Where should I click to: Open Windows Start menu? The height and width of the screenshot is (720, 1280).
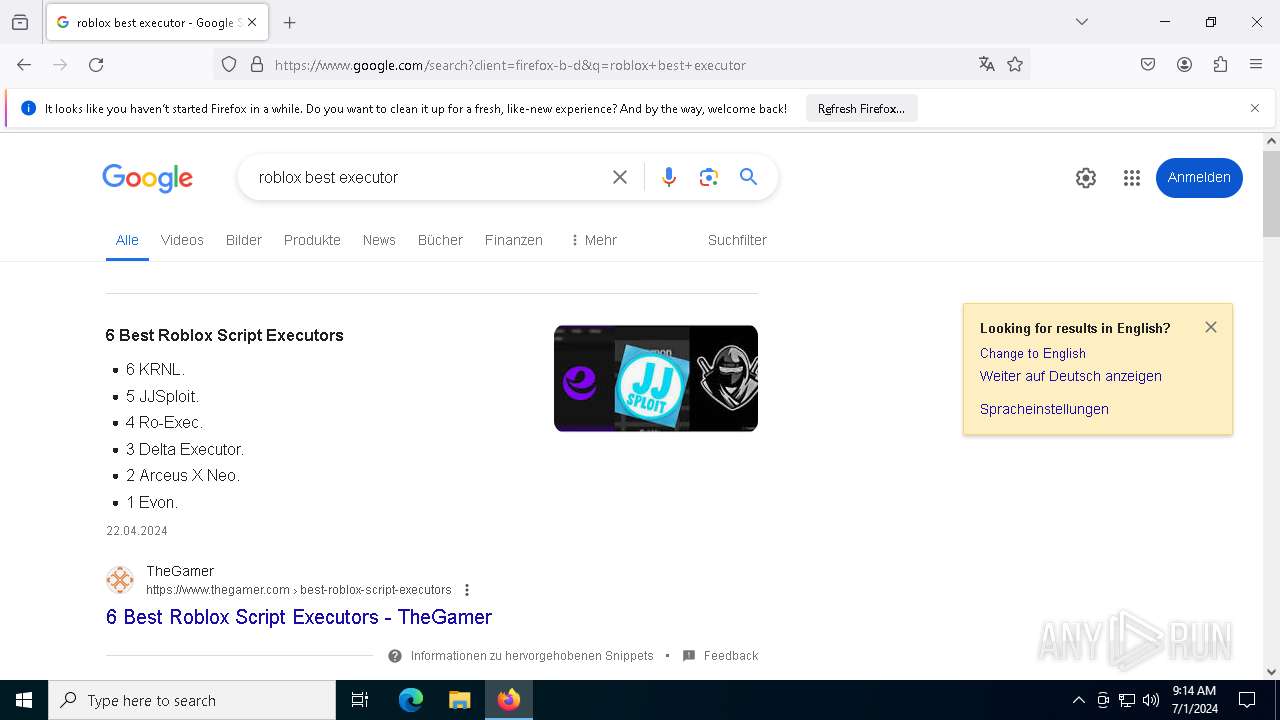(x=24, y=700)
